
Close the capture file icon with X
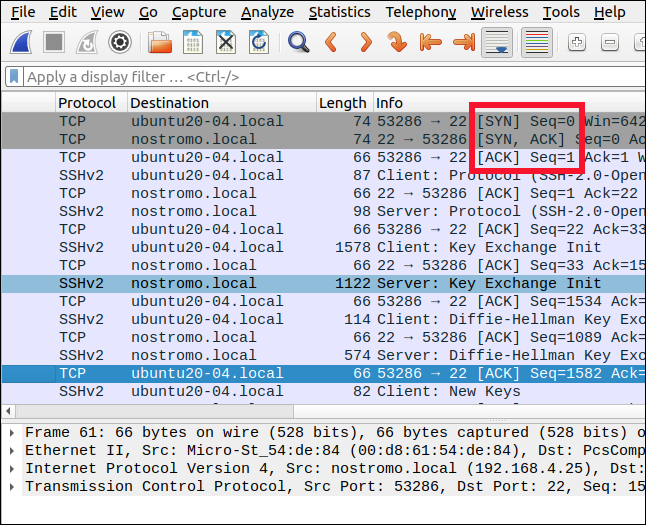click(x=226, y=42)
